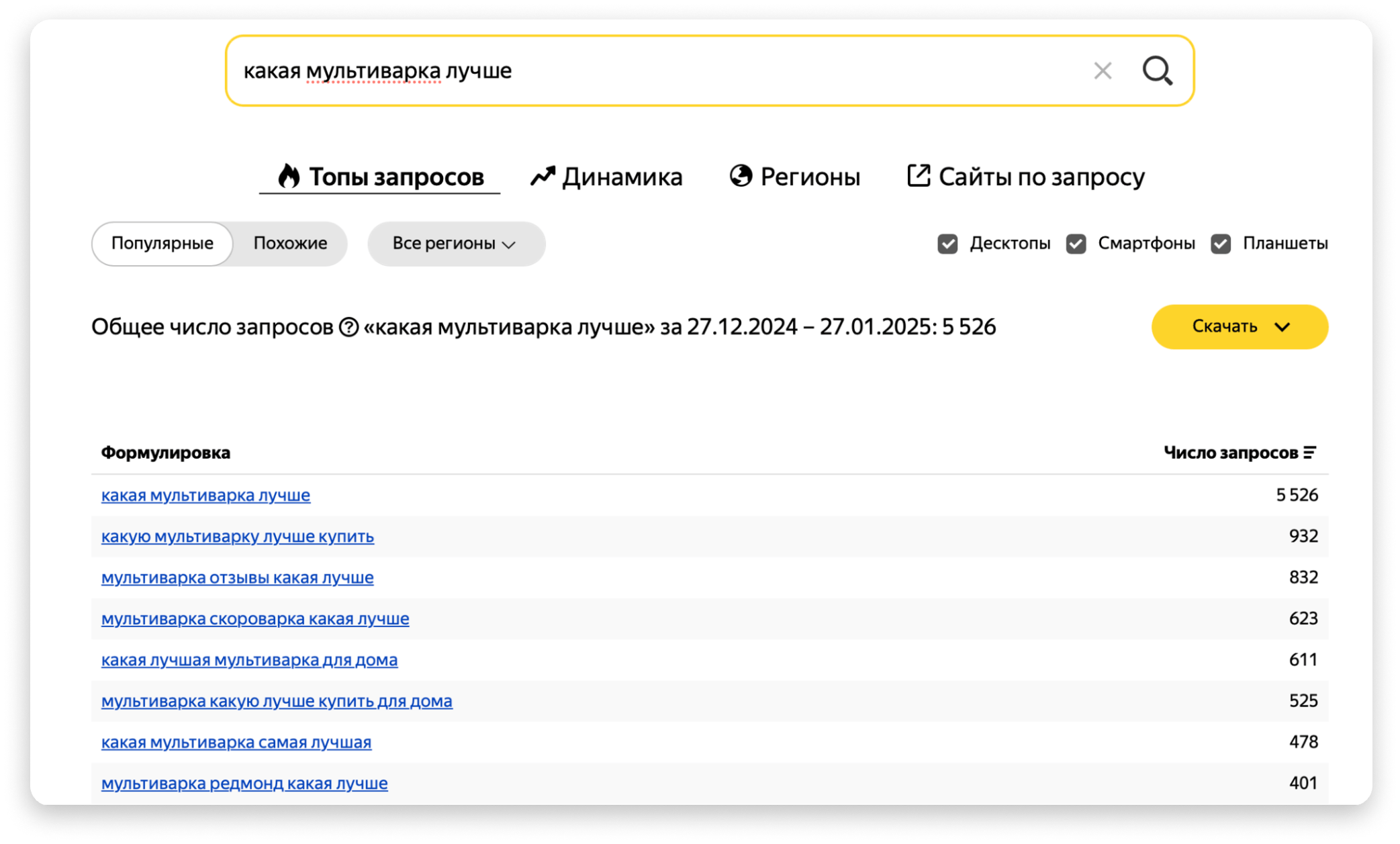The height and width of the screenshot is (844, 1400).
Task: Toggle the Смартфоны checkbox
Action: click(x=1076, y=244)
